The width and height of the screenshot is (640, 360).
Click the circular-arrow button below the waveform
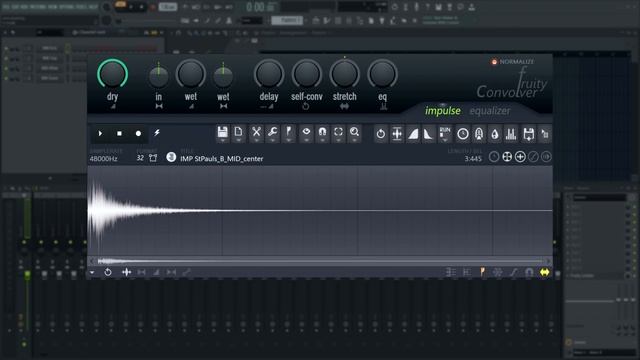[108, 272]
